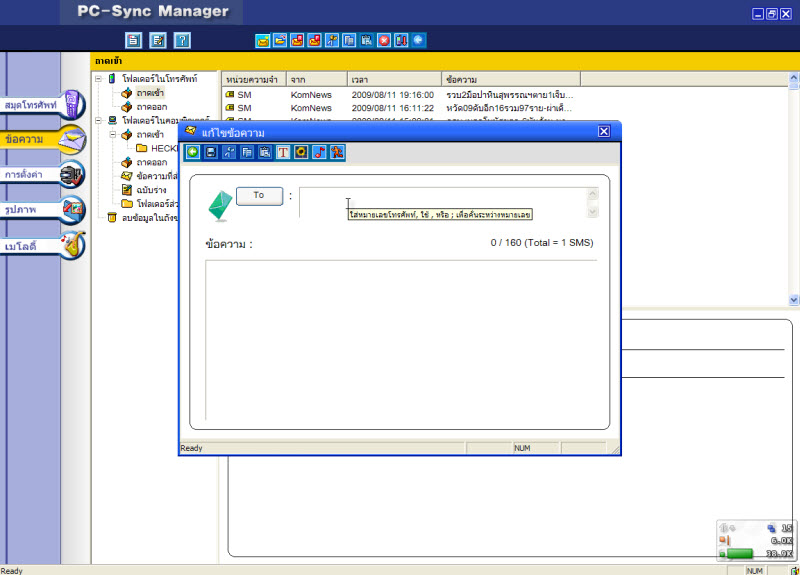Open การตั้งค่า settings in the sidebar
This screenshot has height=575, width=800.
pyautogui.click(x=43, y=174)
